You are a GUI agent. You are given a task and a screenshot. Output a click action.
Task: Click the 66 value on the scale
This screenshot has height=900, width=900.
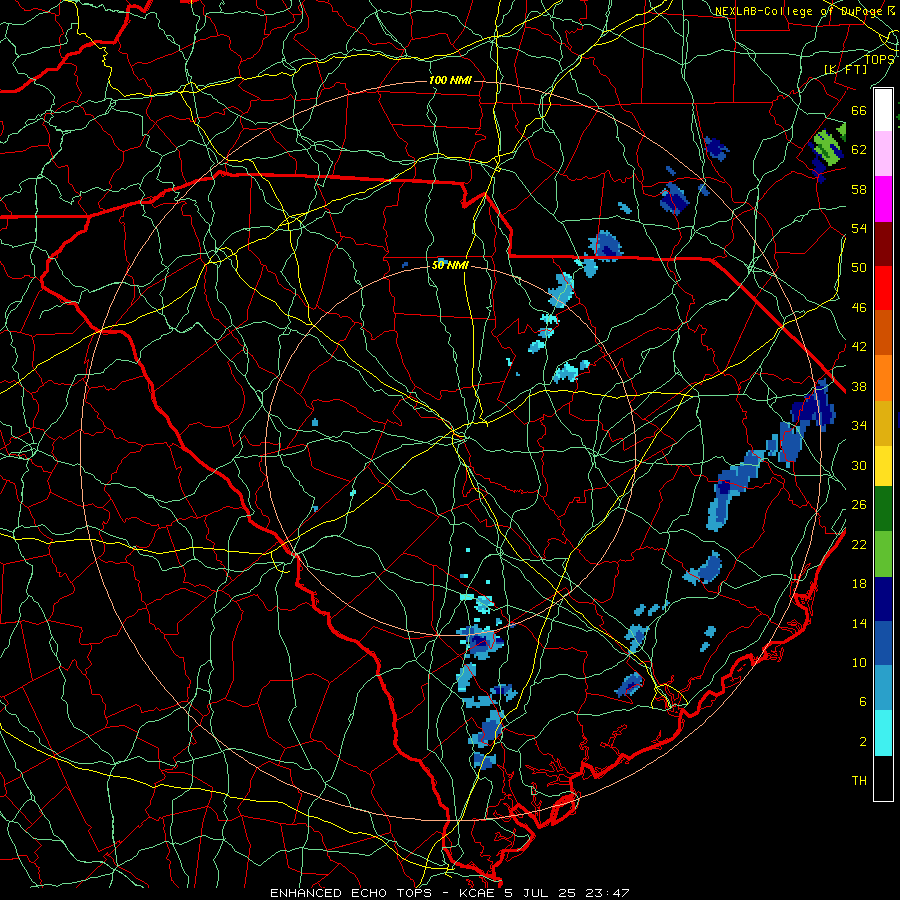(x=859, y=110)
